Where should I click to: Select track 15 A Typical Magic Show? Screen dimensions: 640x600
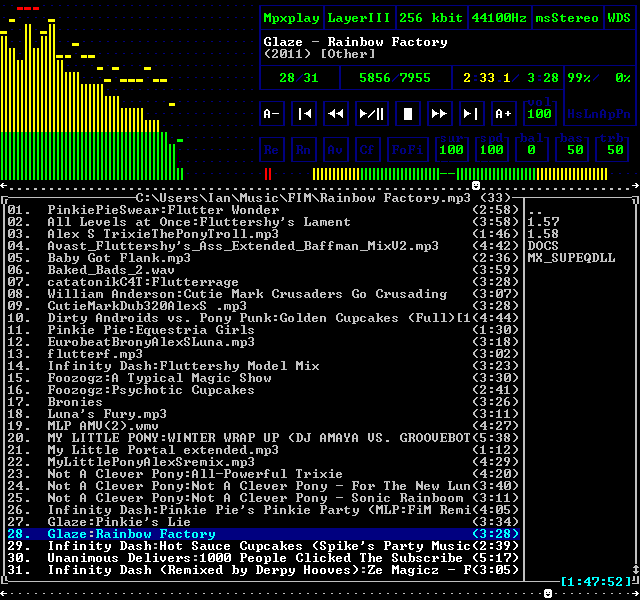click(x=263, y=378)
